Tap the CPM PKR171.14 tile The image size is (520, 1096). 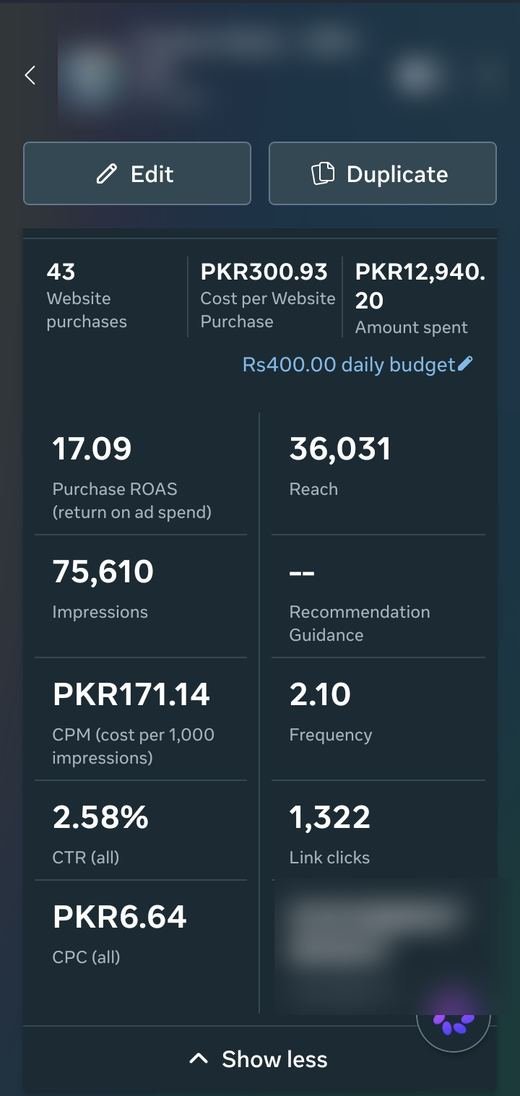pos(140,719)
